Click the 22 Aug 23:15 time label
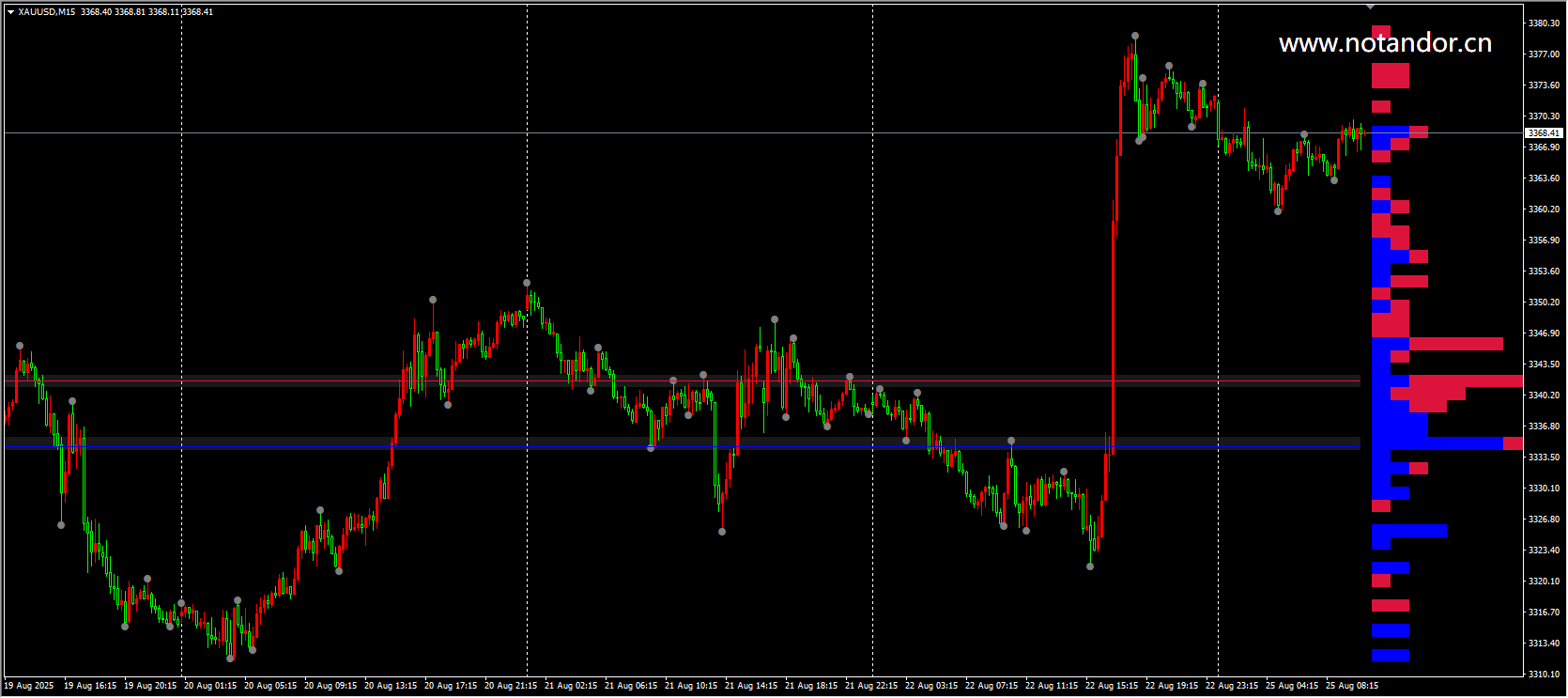The image size is (1568, 698). click(x=1232, y=686)
